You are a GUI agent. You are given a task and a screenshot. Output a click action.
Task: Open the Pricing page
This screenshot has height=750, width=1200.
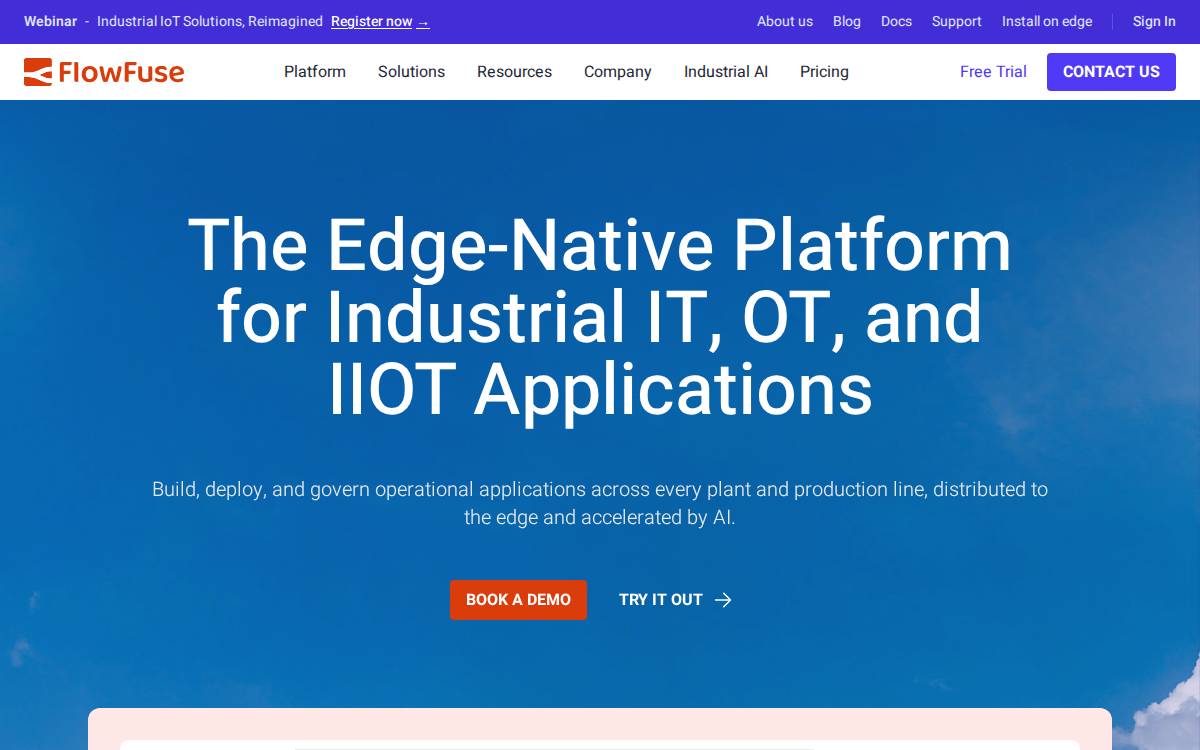pos(824,72)
